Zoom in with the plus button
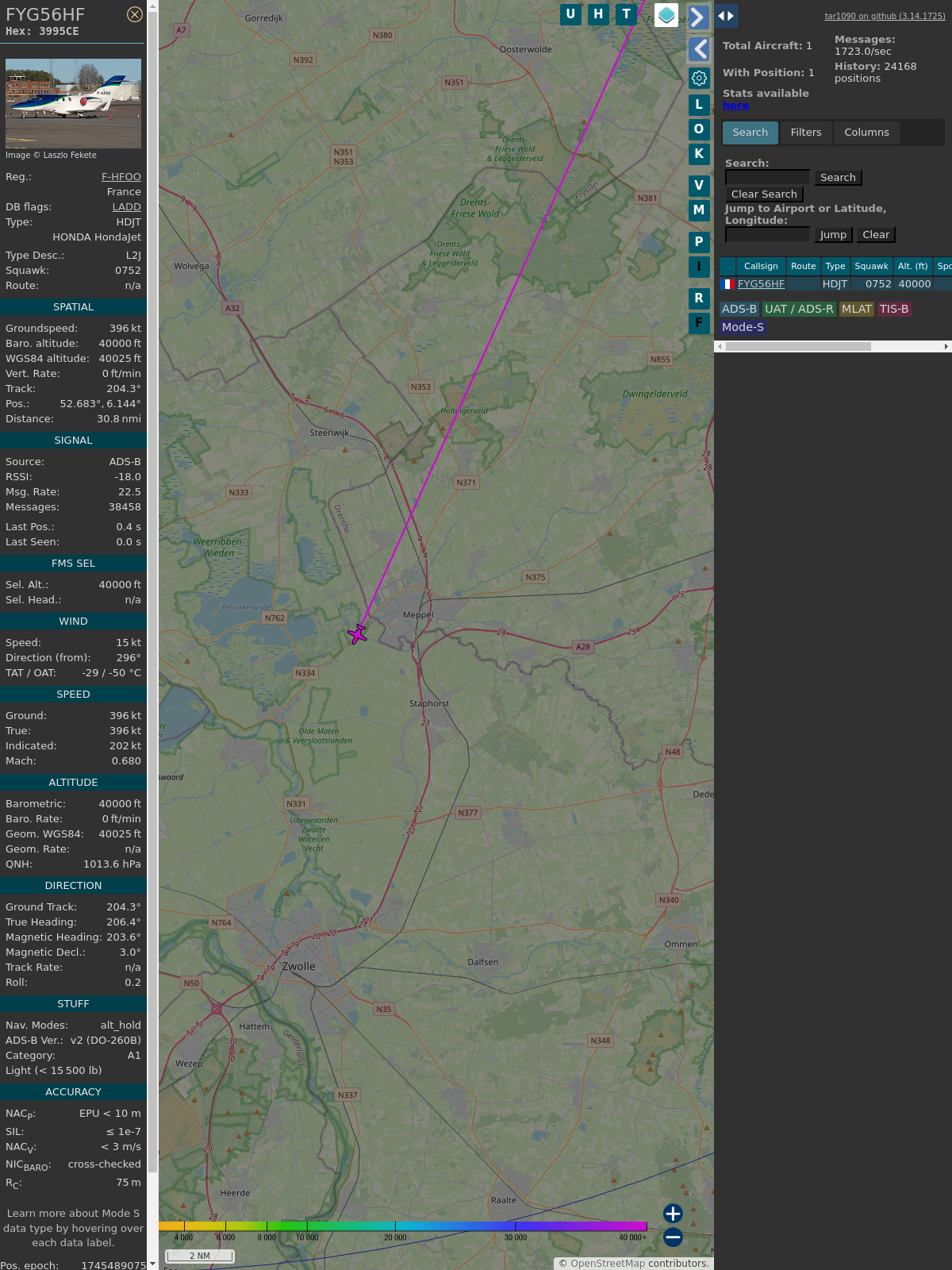Screen dimensions: 952x1270 [x=673, y=1214]
